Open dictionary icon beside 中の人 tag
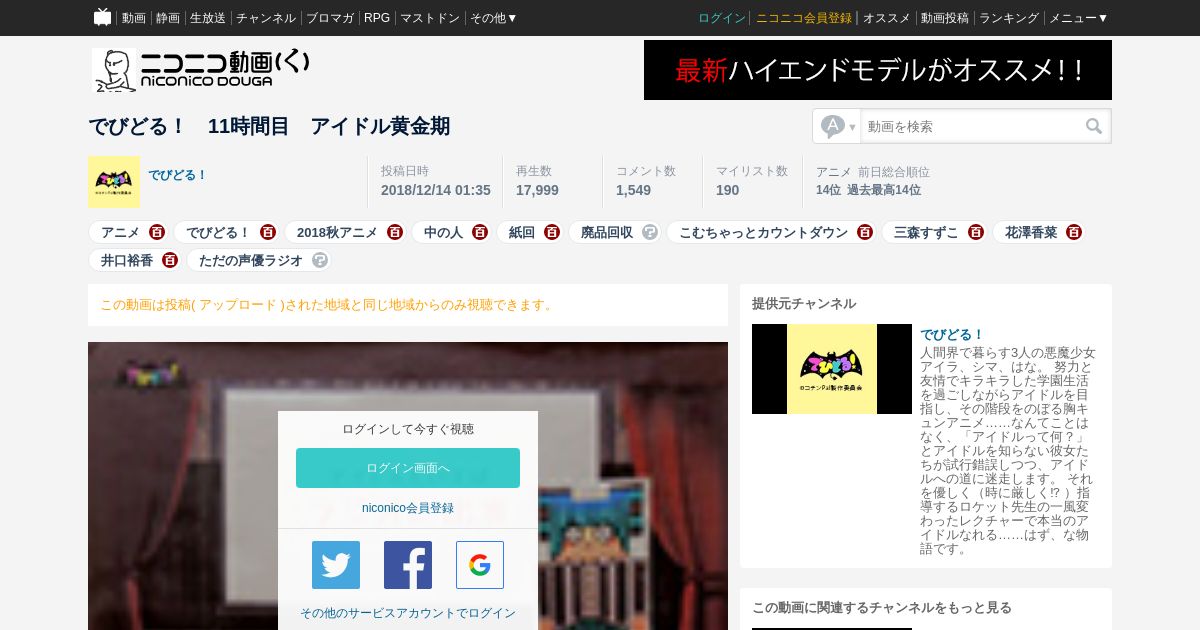The width and height of the screenshot is (1200, 630). click(x=480, y=232)
